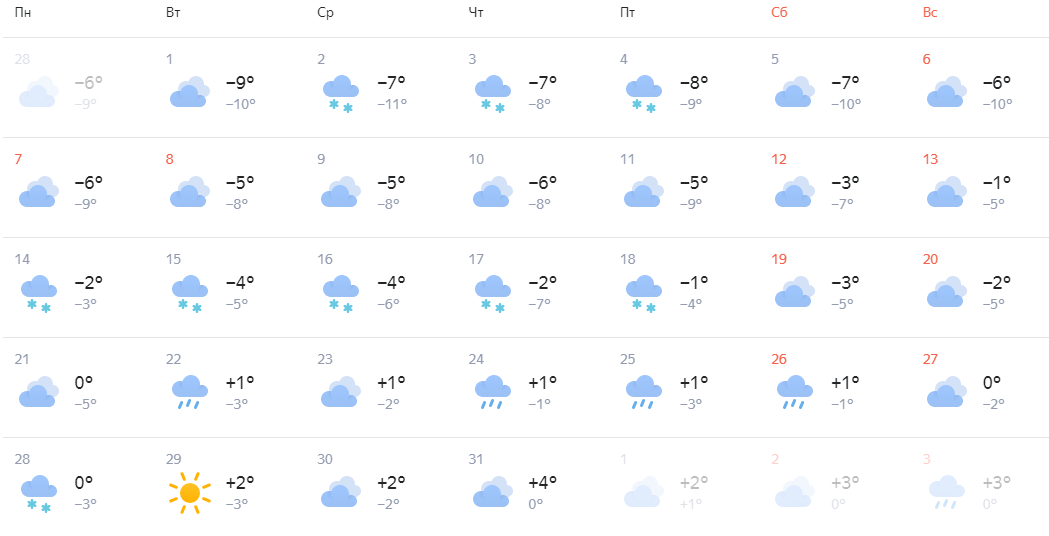Click the sunny icon on day 29
This screenshot has height=536, width=1049.
coord(190,493)
